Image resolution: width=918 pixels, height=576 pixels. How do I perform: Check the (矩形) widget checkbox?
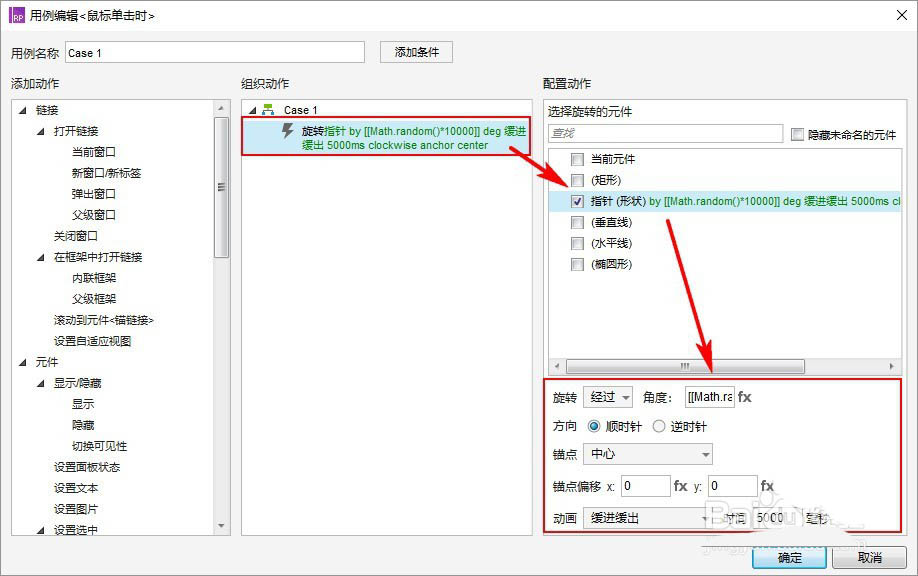577,180
